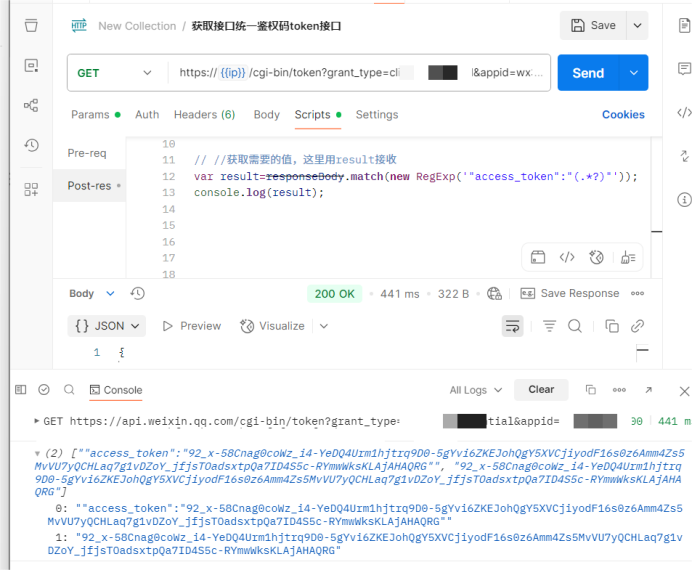Click script line 13 console.log(result);
The height and width of the screenshot is (570, 693).
(x=259, y=193)
